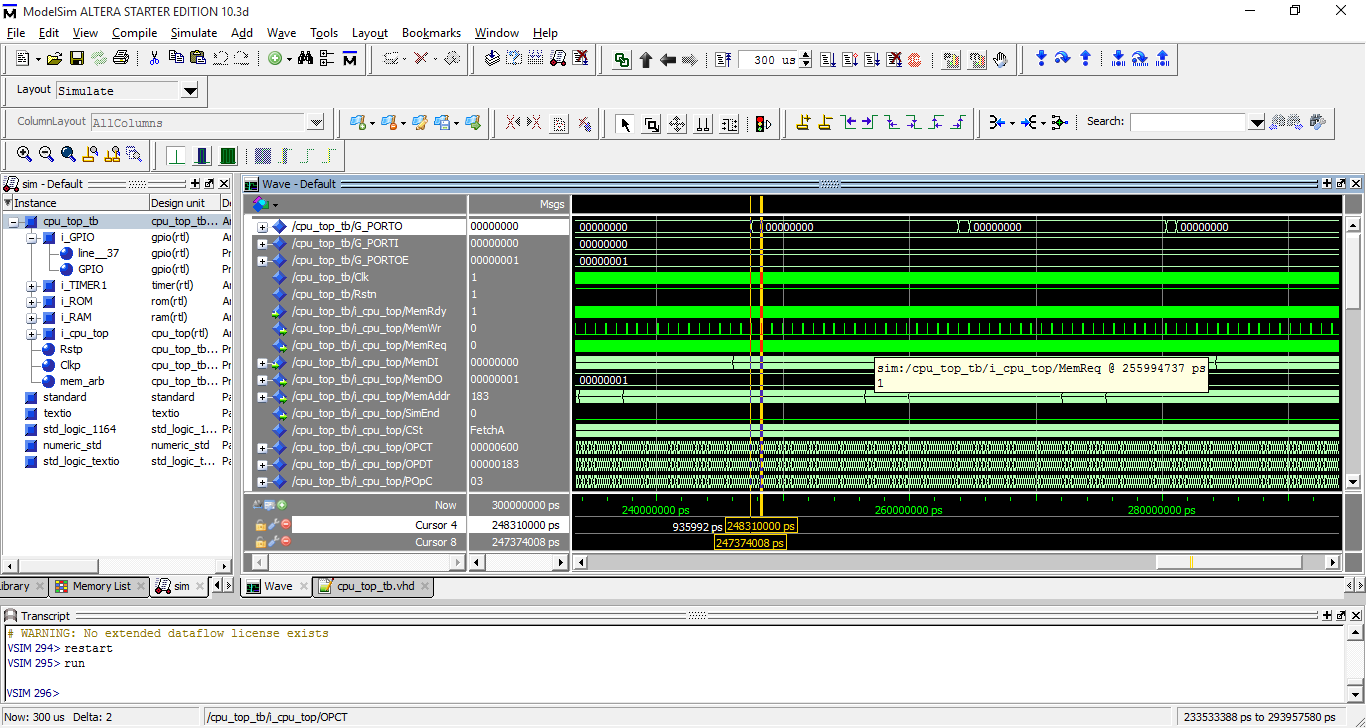This screenshot has height=728, width=1366.
Task: Expand the i_TIMER1 instance node
Action: click(x=32, y=286)
